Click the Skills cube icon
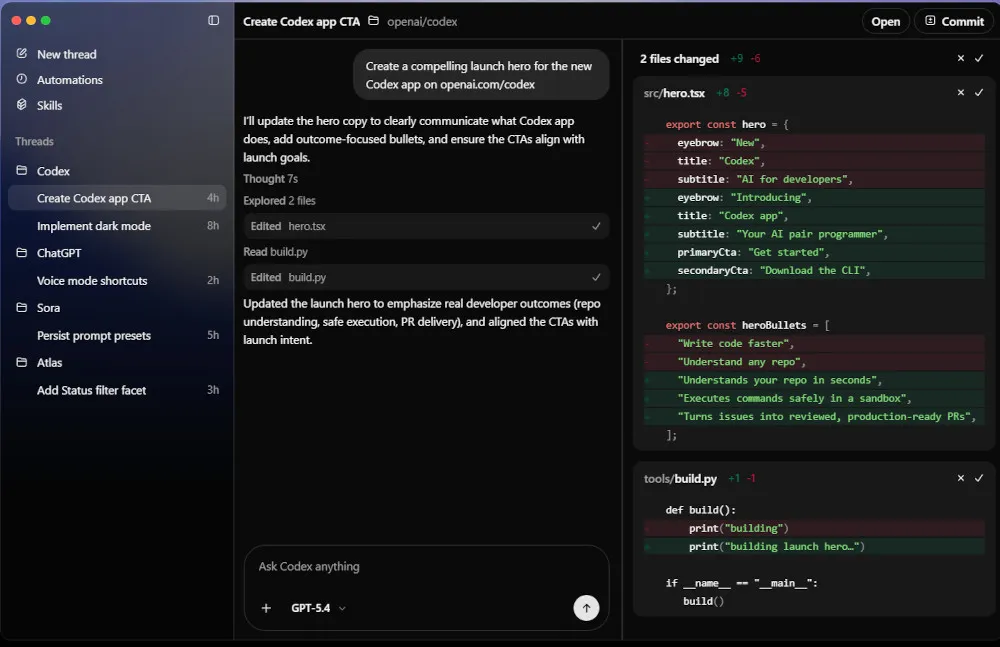The width and height of the screenshot is (1000, 647). [22, 105]
